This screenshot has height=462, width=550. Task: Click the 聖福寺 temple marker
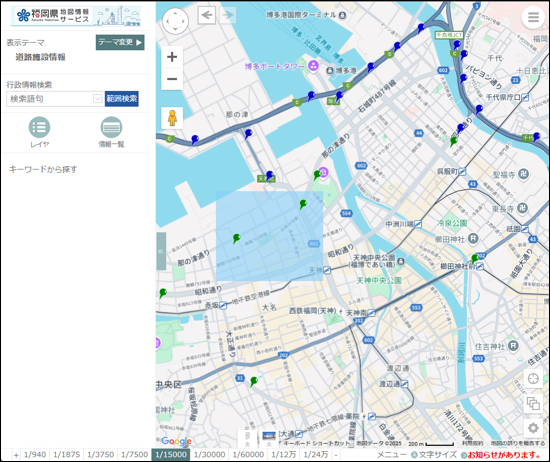coord(523,174)
